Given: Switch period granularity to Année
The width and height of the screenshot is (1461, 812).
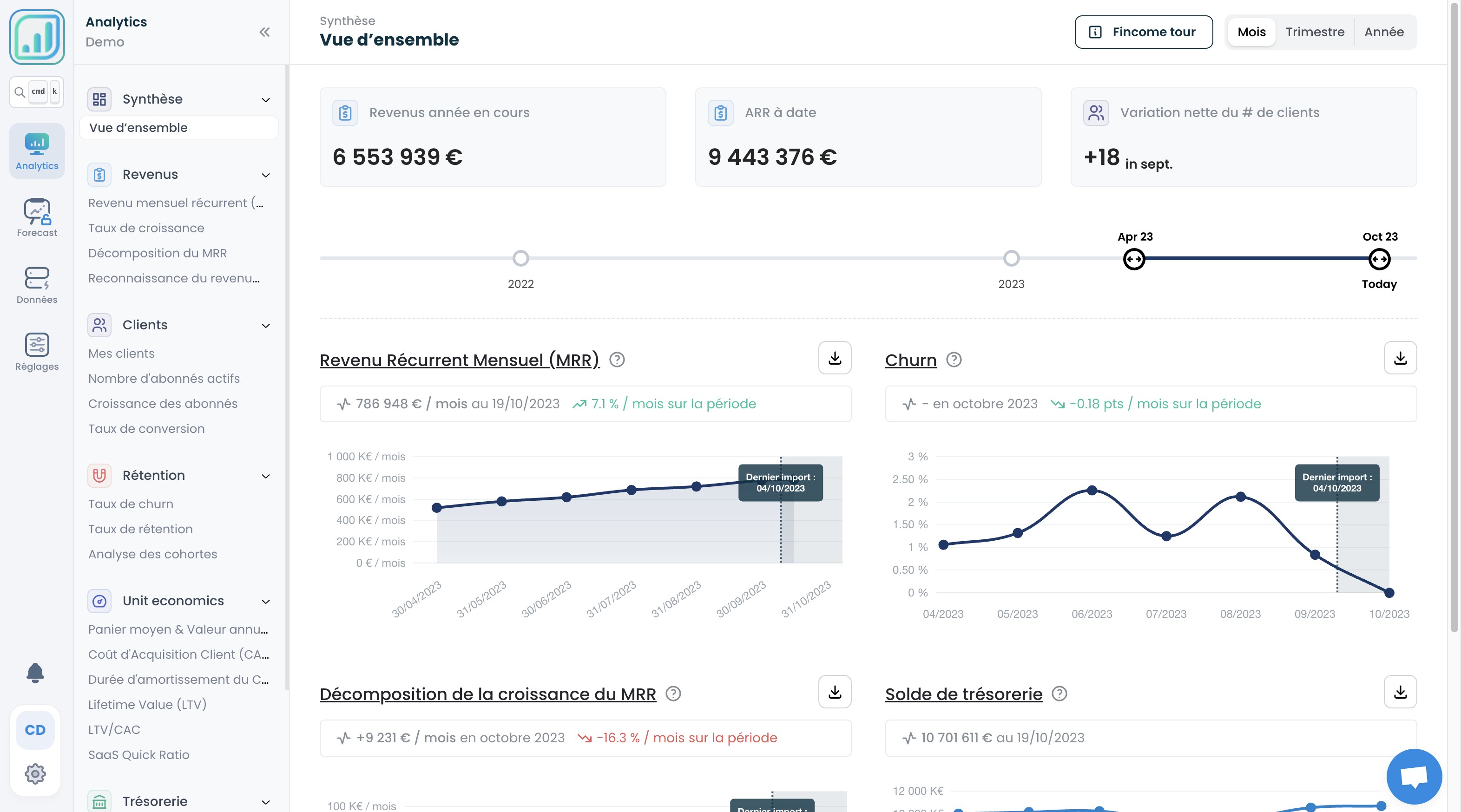Looking at the screenshot, I should pyautogui.click(x=1383, y=33).
